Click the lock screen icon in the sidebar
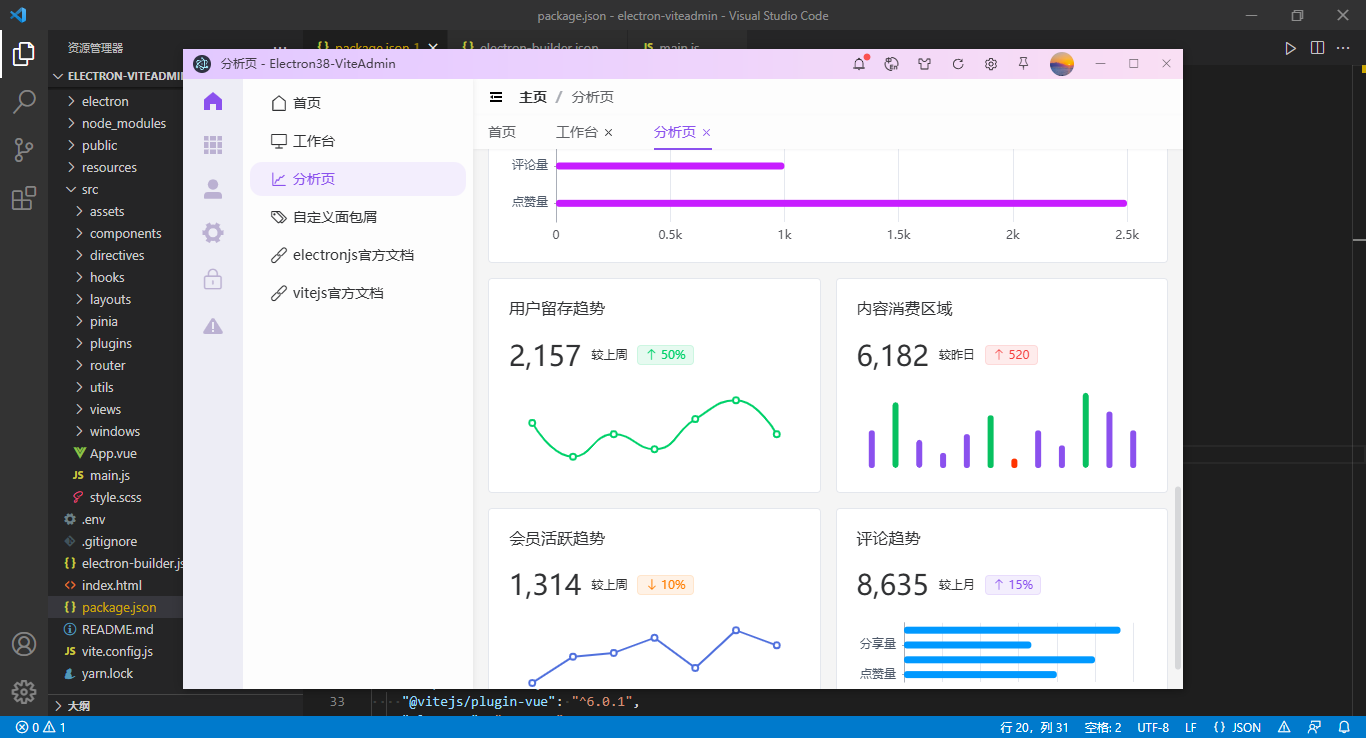 (212, 279)
